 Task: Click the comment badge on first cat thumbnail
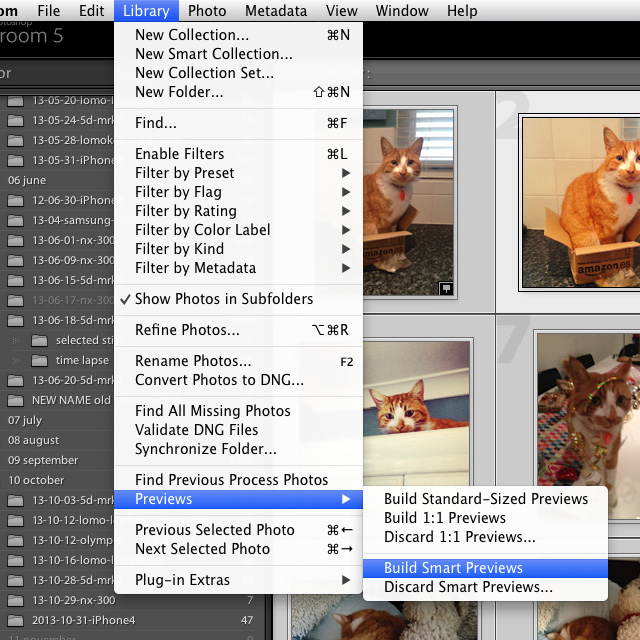[446, 288]
